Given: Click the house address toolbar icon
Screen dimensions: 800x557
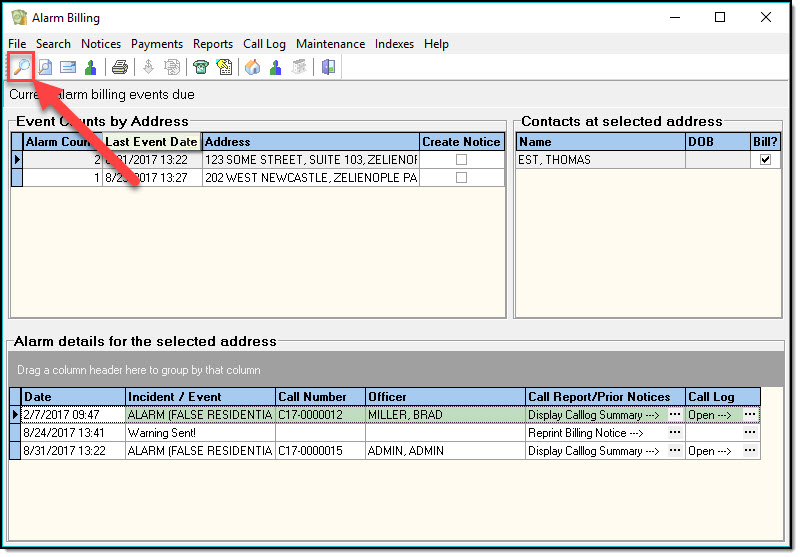Looking at the screenshot, I should coord(252,67).
